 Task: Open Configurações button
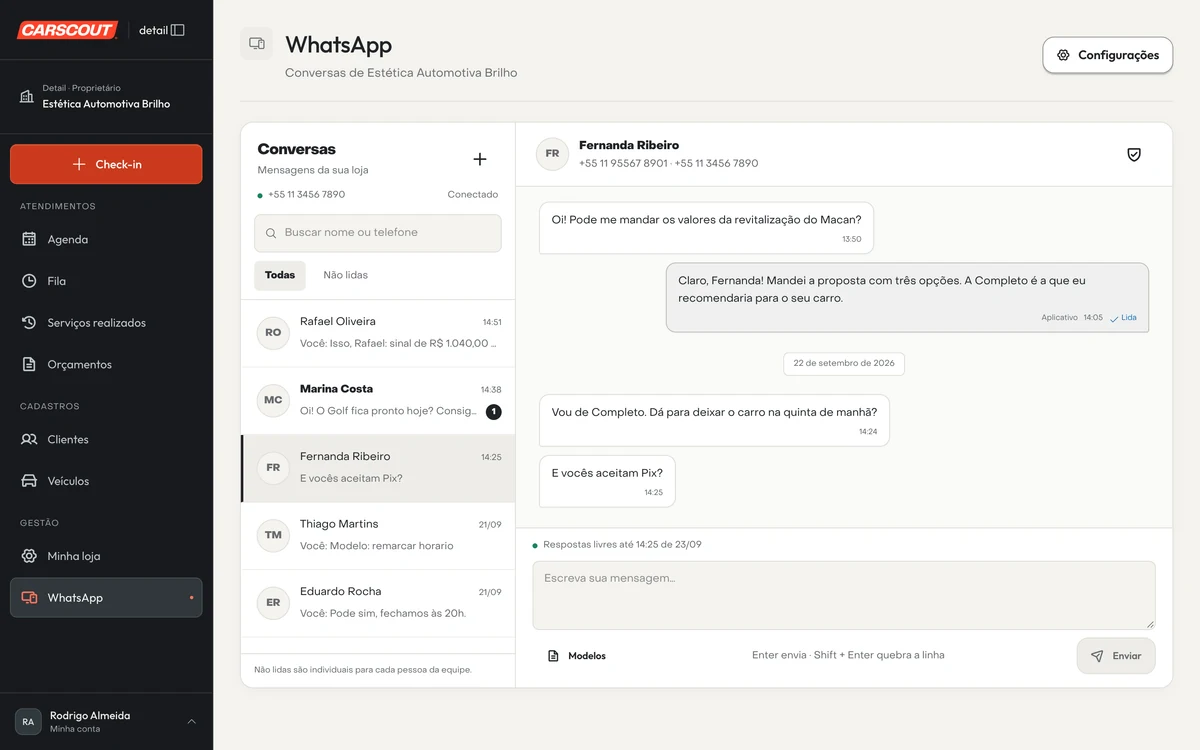point(1107,55)
